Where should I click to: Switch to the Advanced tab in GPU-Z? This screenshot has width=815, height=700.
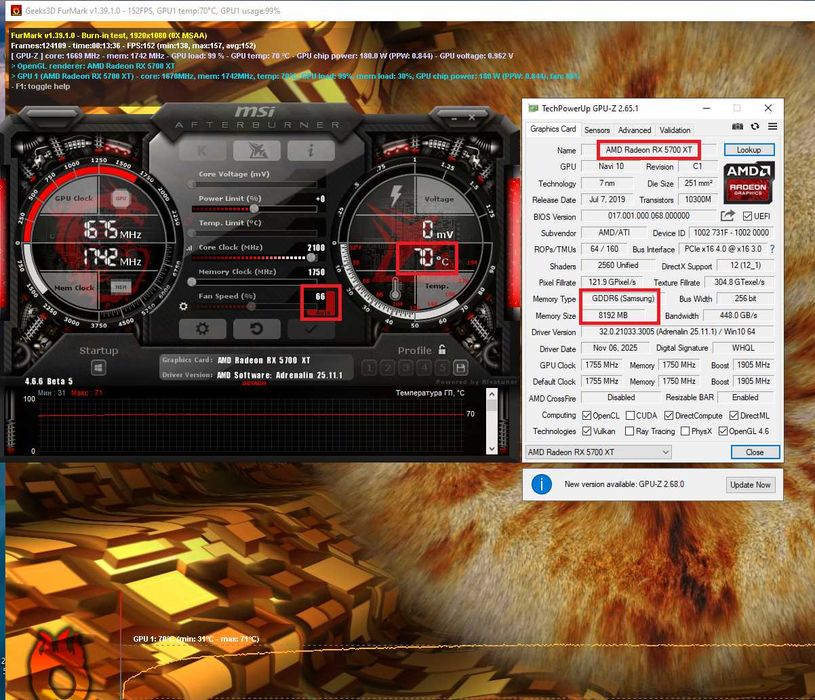pos(634,130)
